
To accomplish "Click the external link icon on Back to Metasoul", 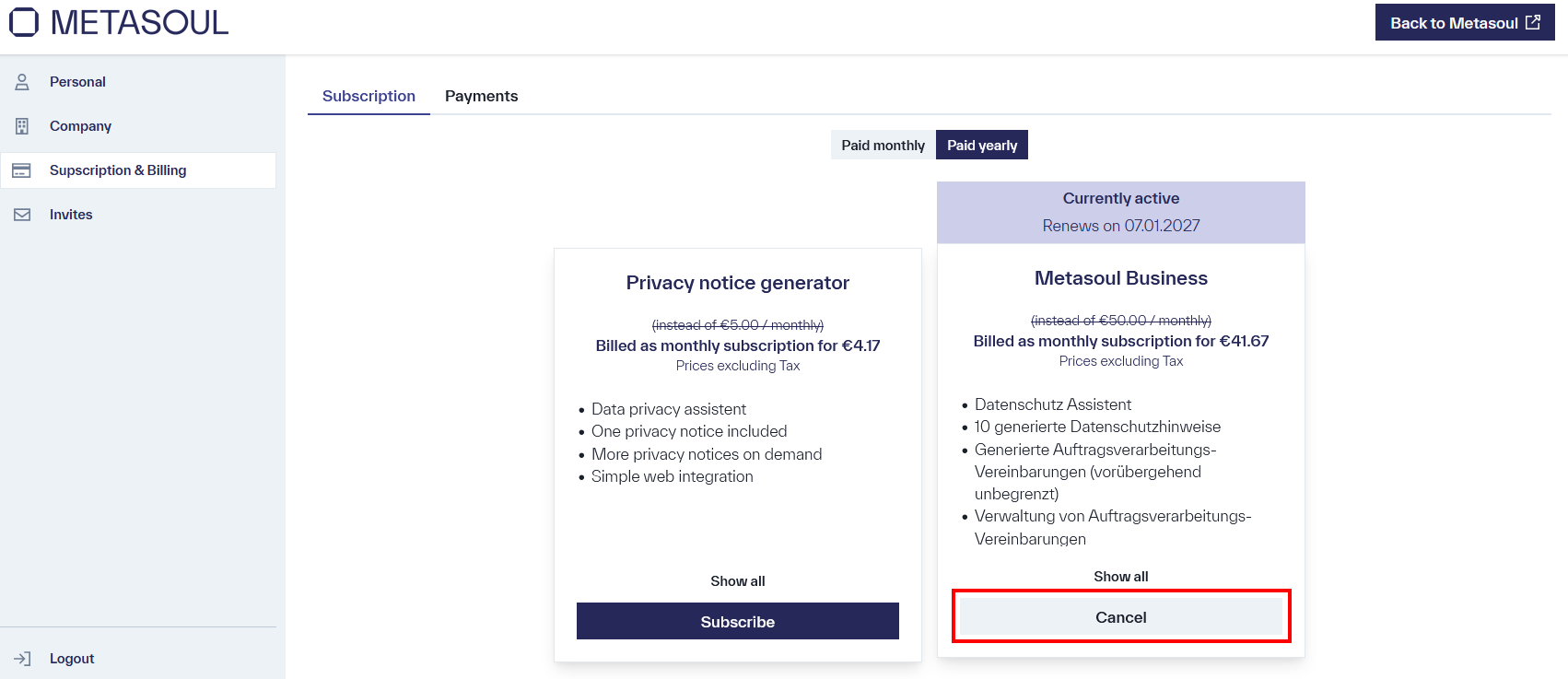I will tap(1532, 21).
